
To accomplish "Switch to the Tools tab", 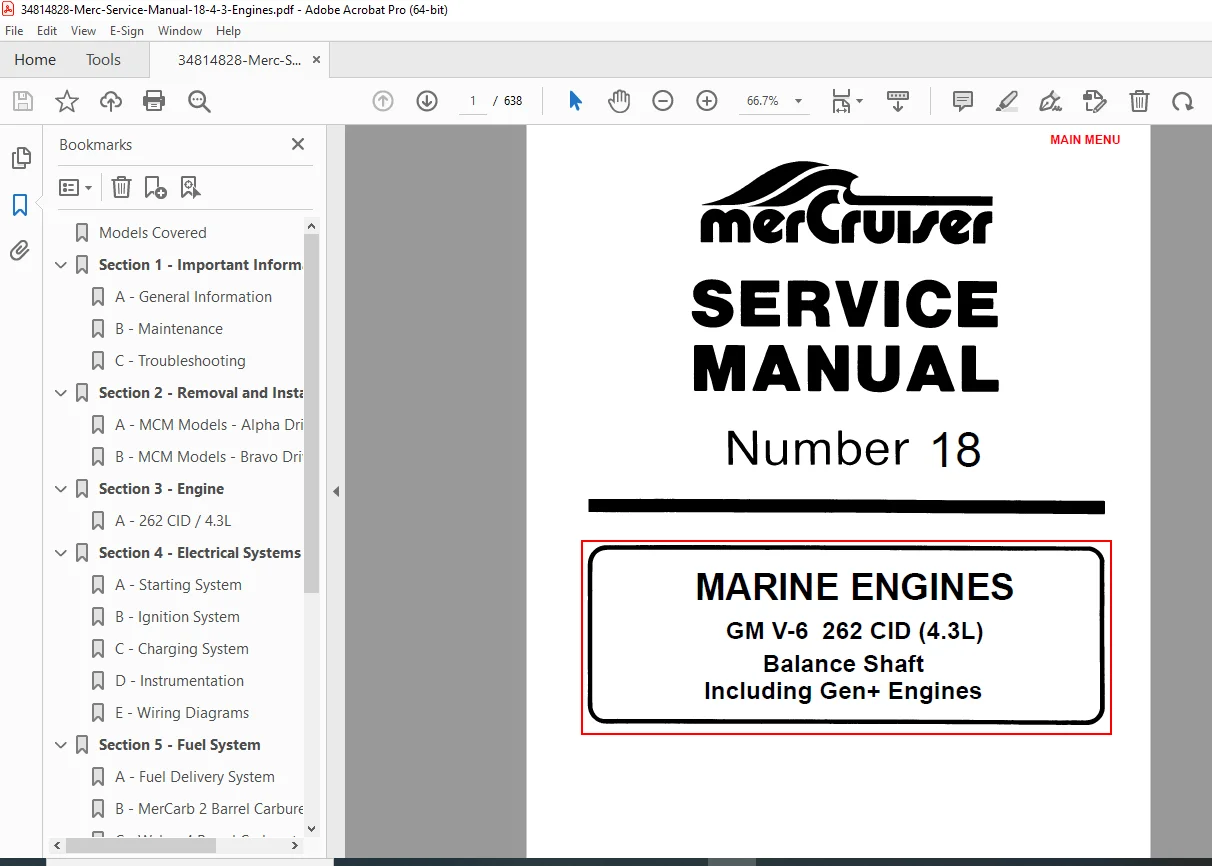I will 103,60.
